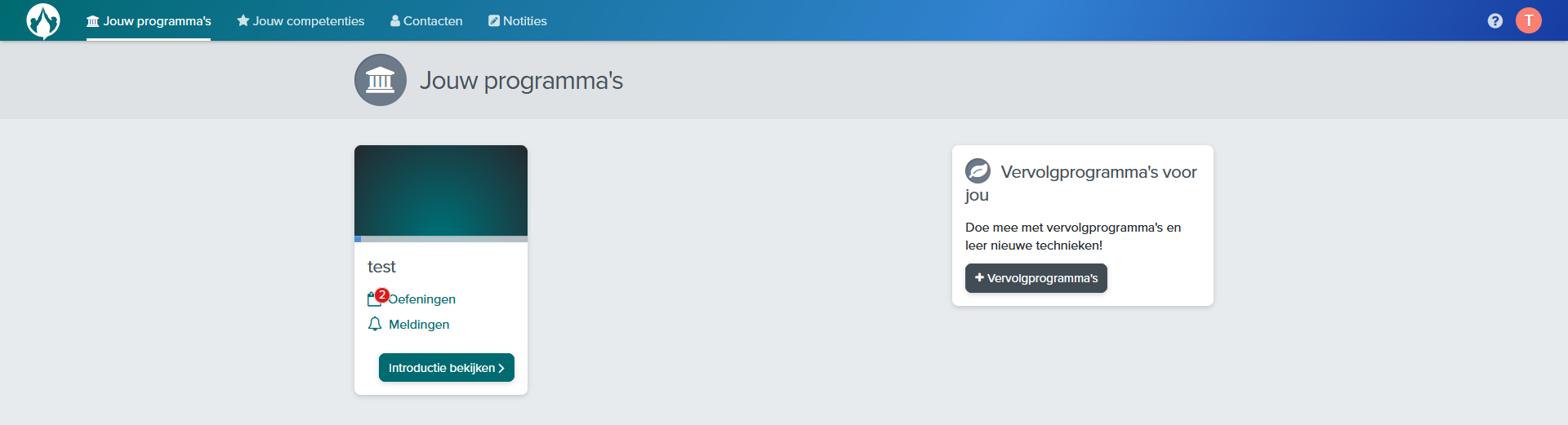
Task: Click the bell icon next to Meldingen
Action: click(x=375, y=324)
